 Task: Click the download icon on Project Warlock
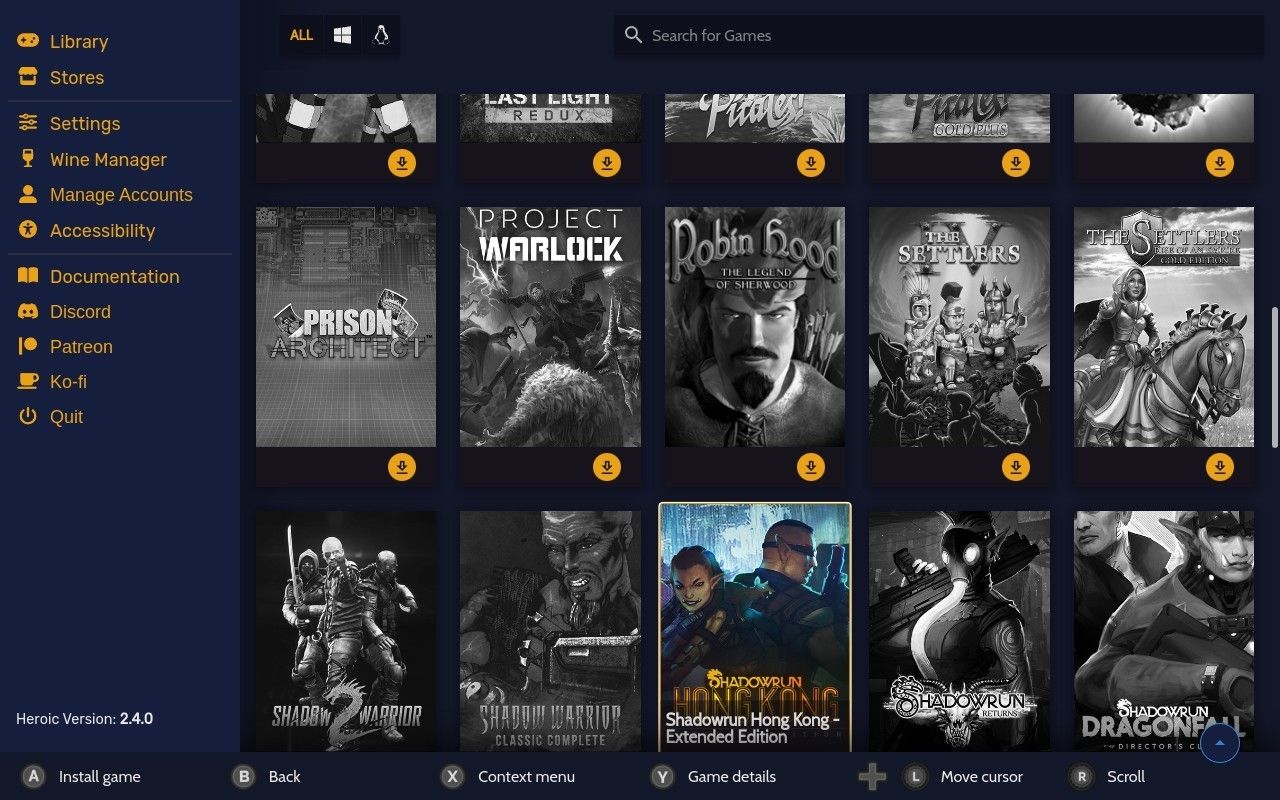coord(606,466)
